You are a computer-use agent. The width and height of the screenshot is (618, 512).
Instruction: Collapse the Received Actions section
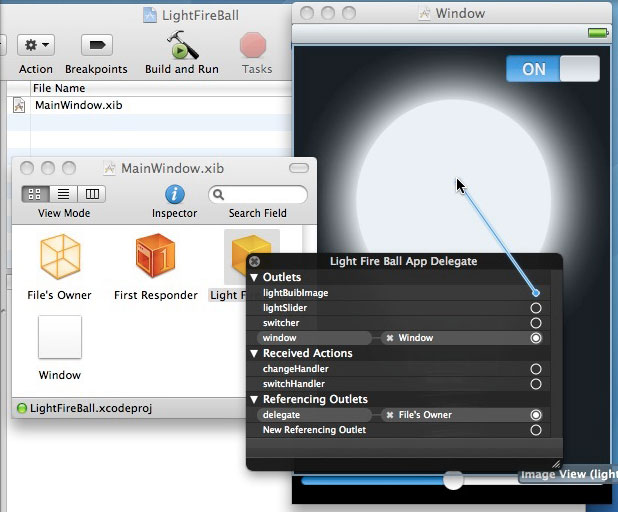point(254,354)
